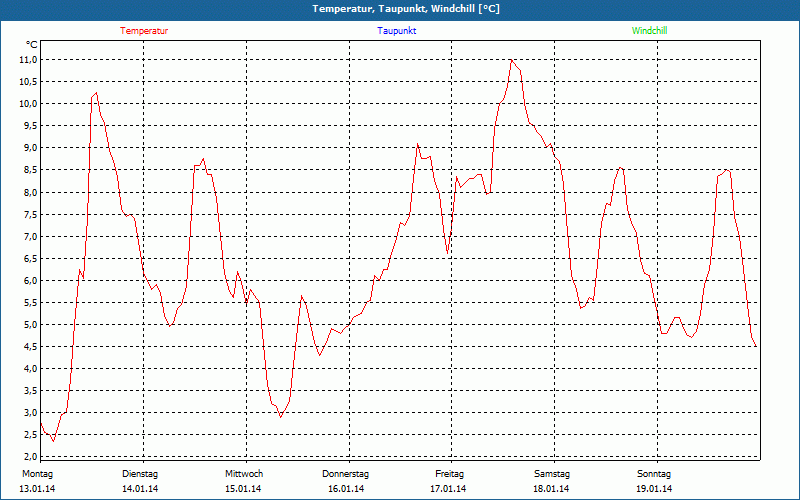Click the 9,5 y-axis value
800x500 pixels.
(x=31, y=126)
